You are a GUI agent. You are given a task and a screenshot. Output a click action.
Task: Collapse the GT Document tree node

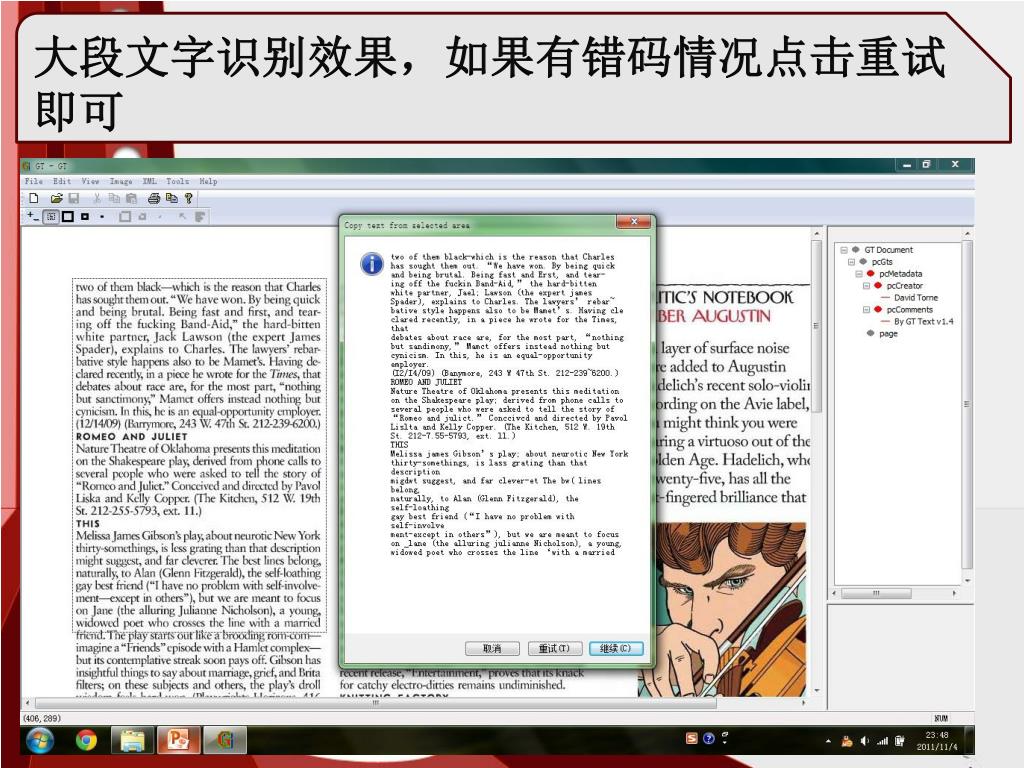pyautogui.click(x=844, y=250)
